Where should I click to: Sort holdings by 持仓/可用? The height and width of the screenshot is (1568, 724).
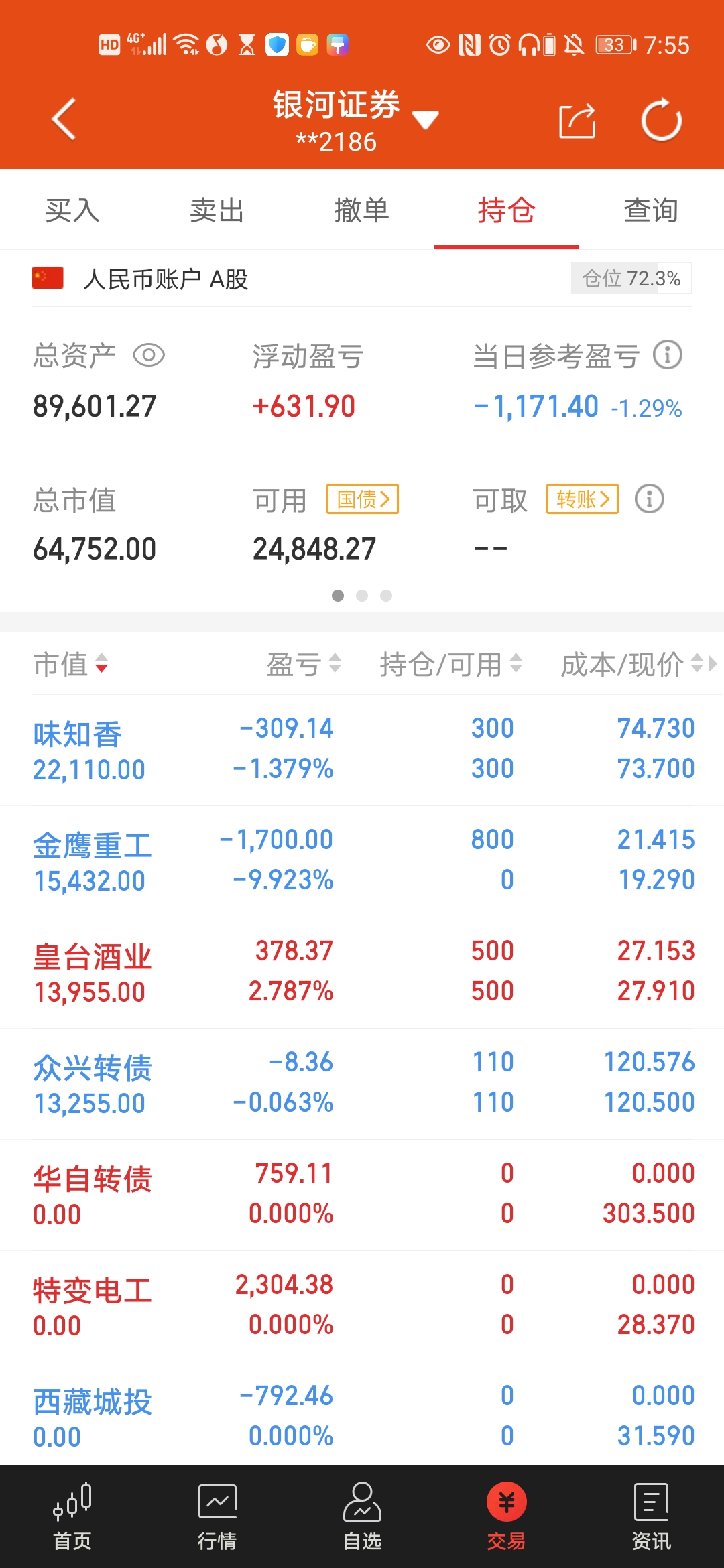coord(450,665)
